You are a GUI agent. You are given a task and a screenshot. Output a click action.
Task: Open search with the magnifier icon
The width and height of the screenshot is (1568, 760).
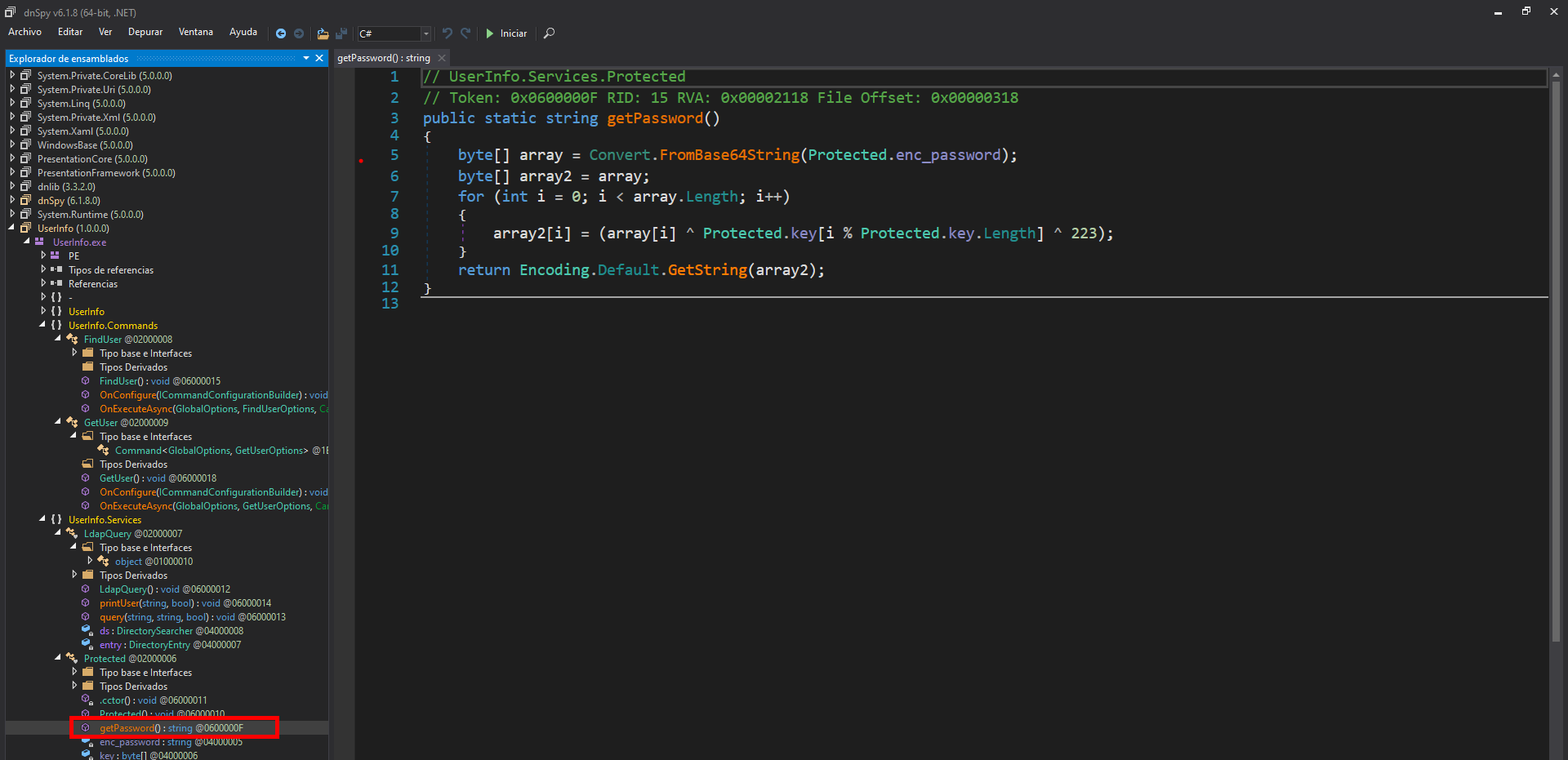point(550,33)
